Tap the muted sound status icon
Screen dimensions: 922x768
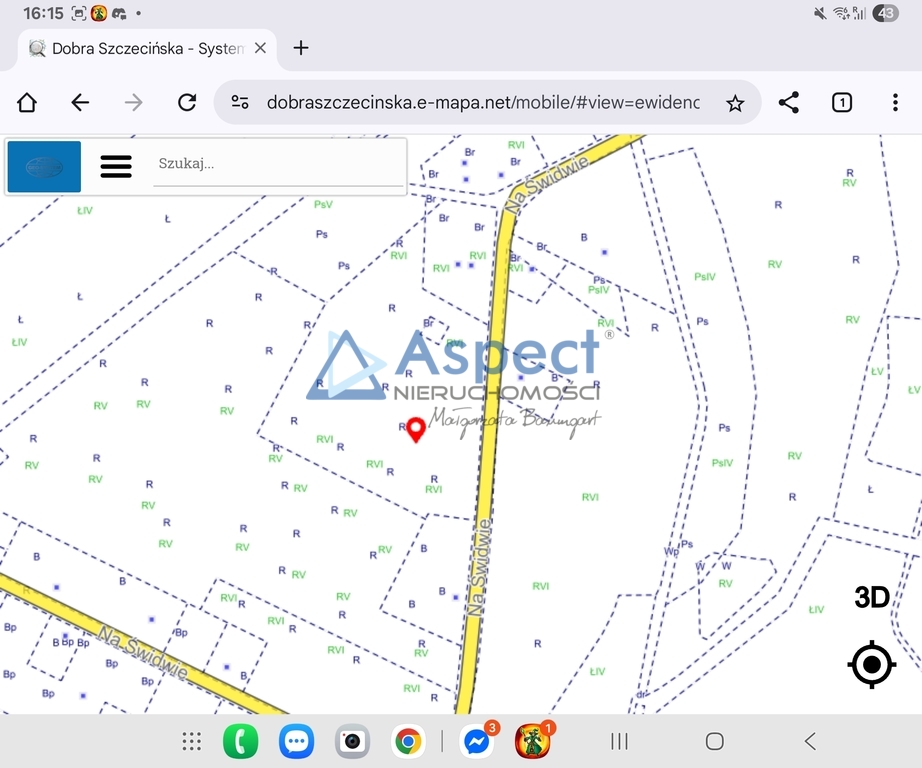point(820,13)
